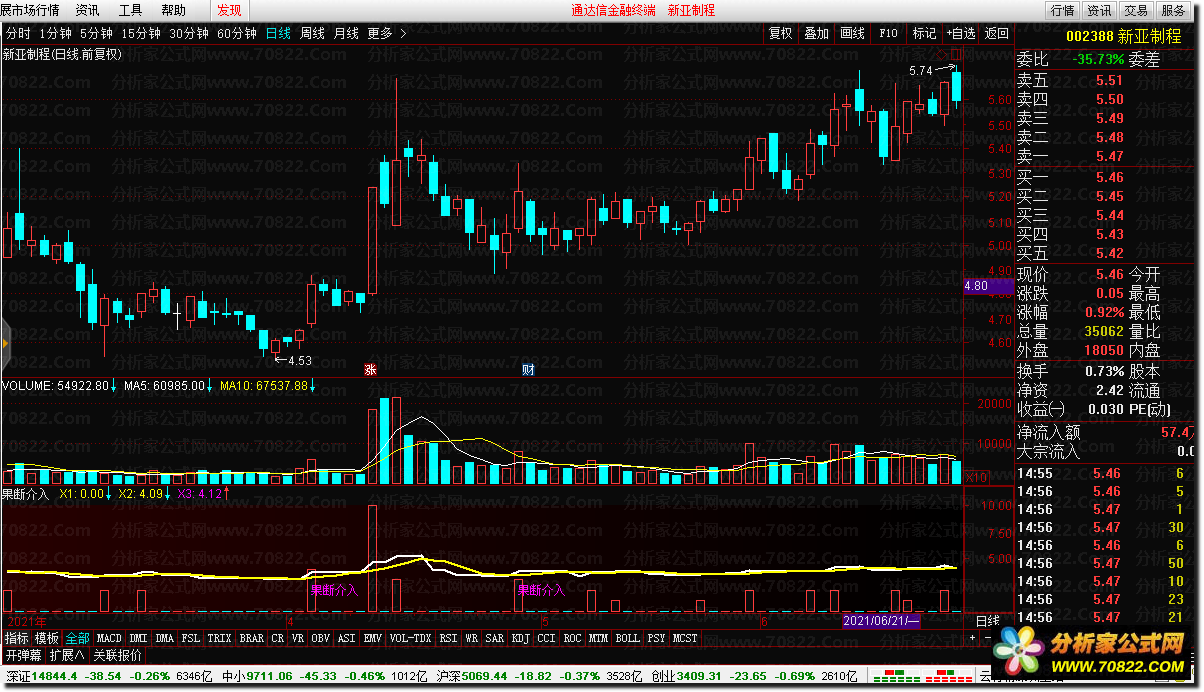Switch to the 15分钟 timeframe
The width and height of the screenshot is (1204, 692).
(x=141, y=33)
